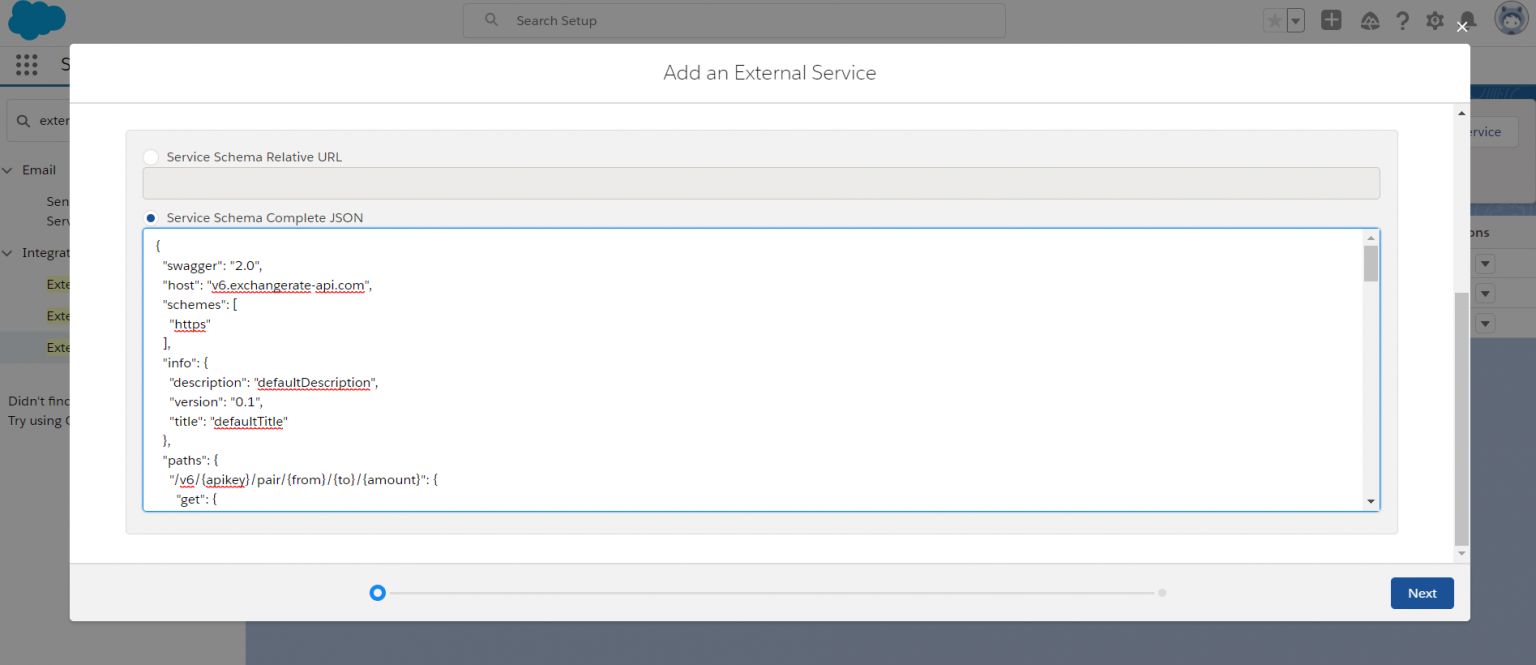Click inside the Search Setup field
Viewport: 1536px width, 665px height.
(x=734, y=20)
